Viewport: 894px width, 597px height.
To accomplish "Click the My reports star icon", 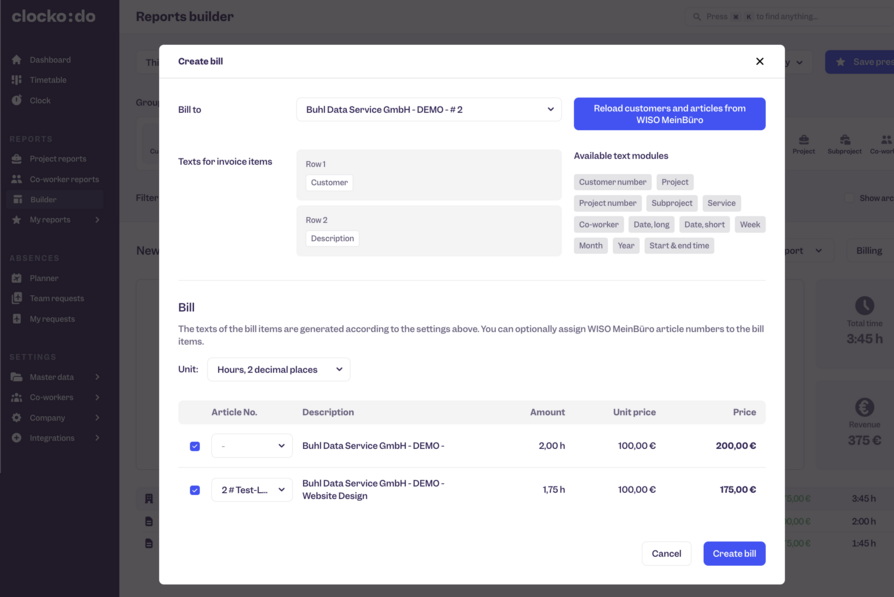I will click(x=17, y=220).
